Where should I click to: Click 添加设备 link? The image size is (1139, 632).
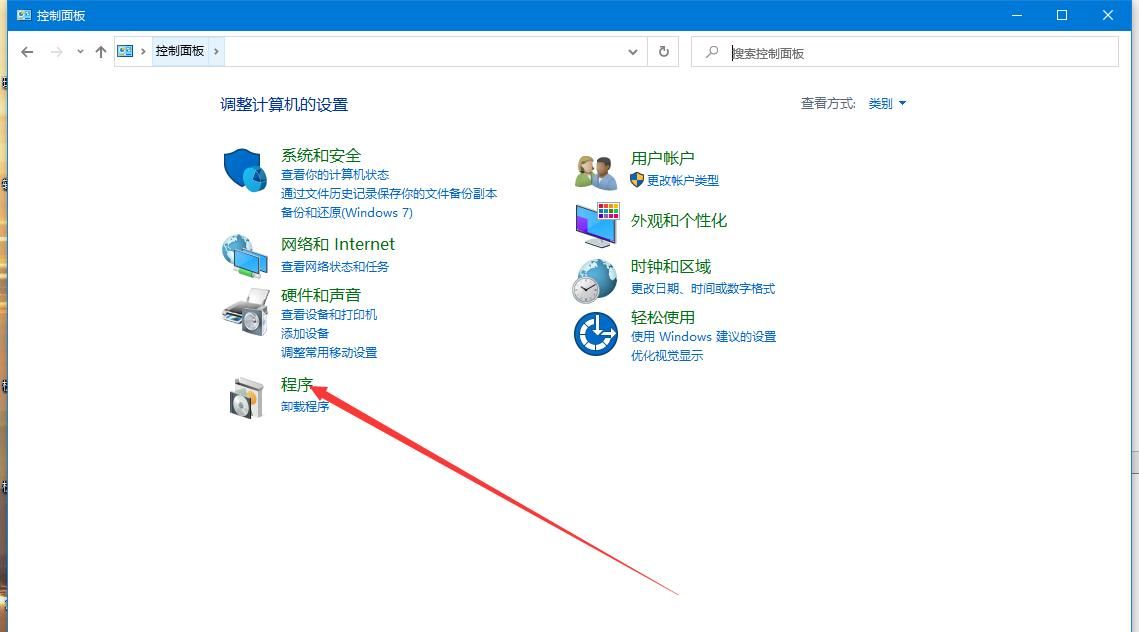click(305, 333)
